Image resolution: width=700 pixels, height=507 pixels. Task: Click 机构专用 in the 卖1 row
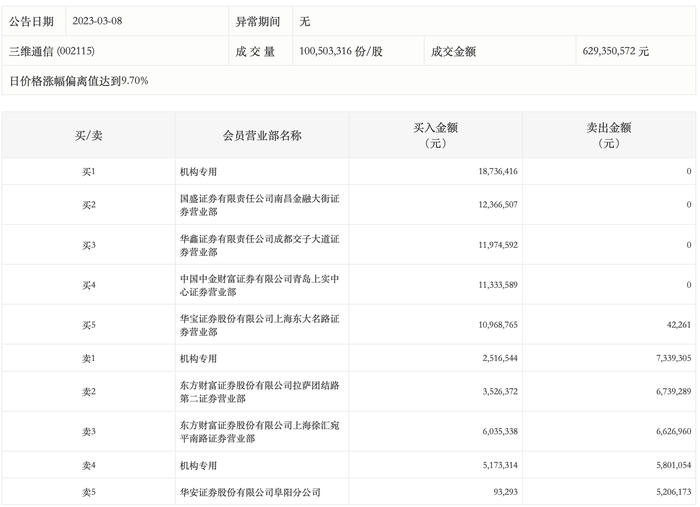198,358
